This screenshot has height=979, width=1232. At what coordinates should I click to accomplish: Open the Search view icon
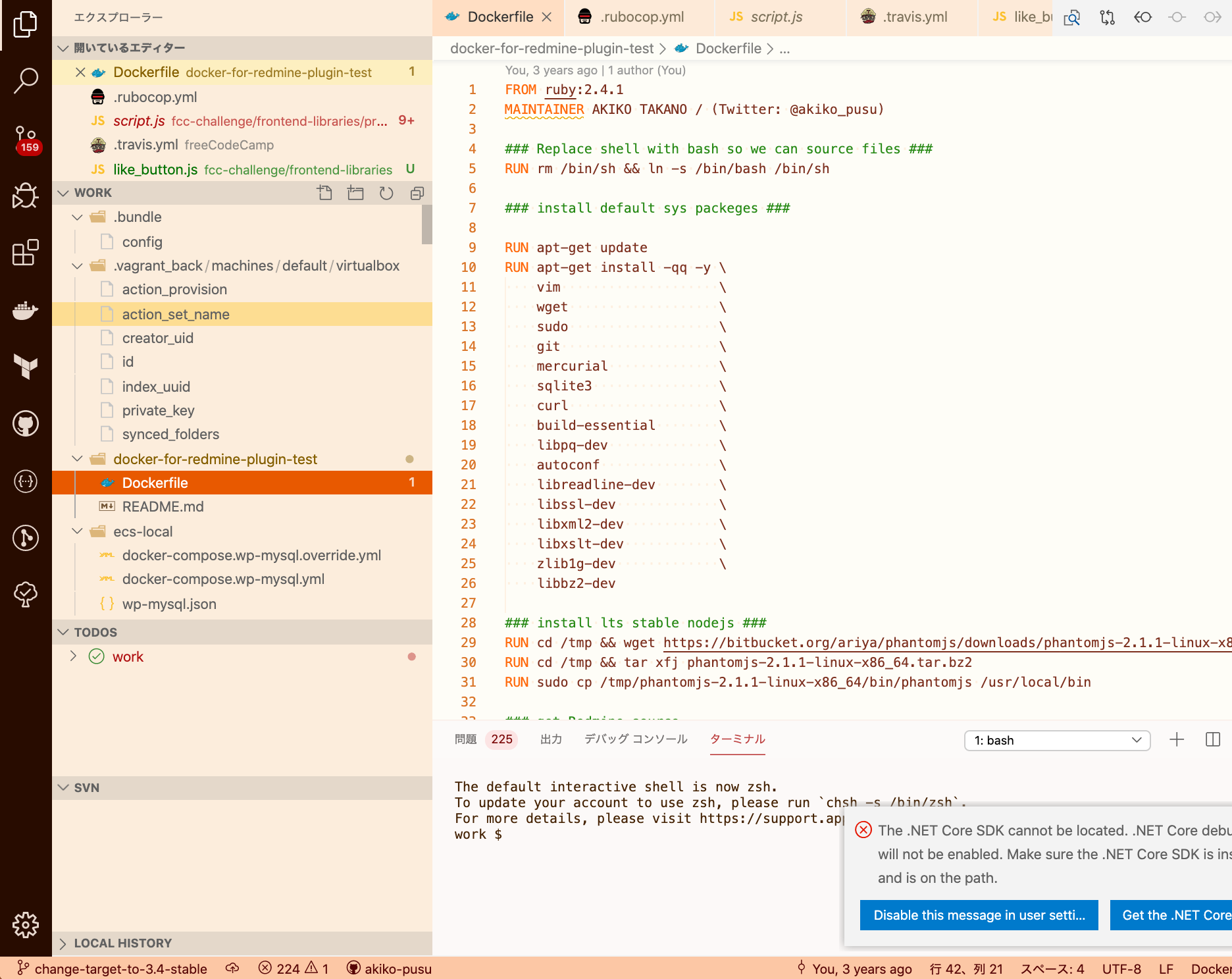tap(26, 80)
